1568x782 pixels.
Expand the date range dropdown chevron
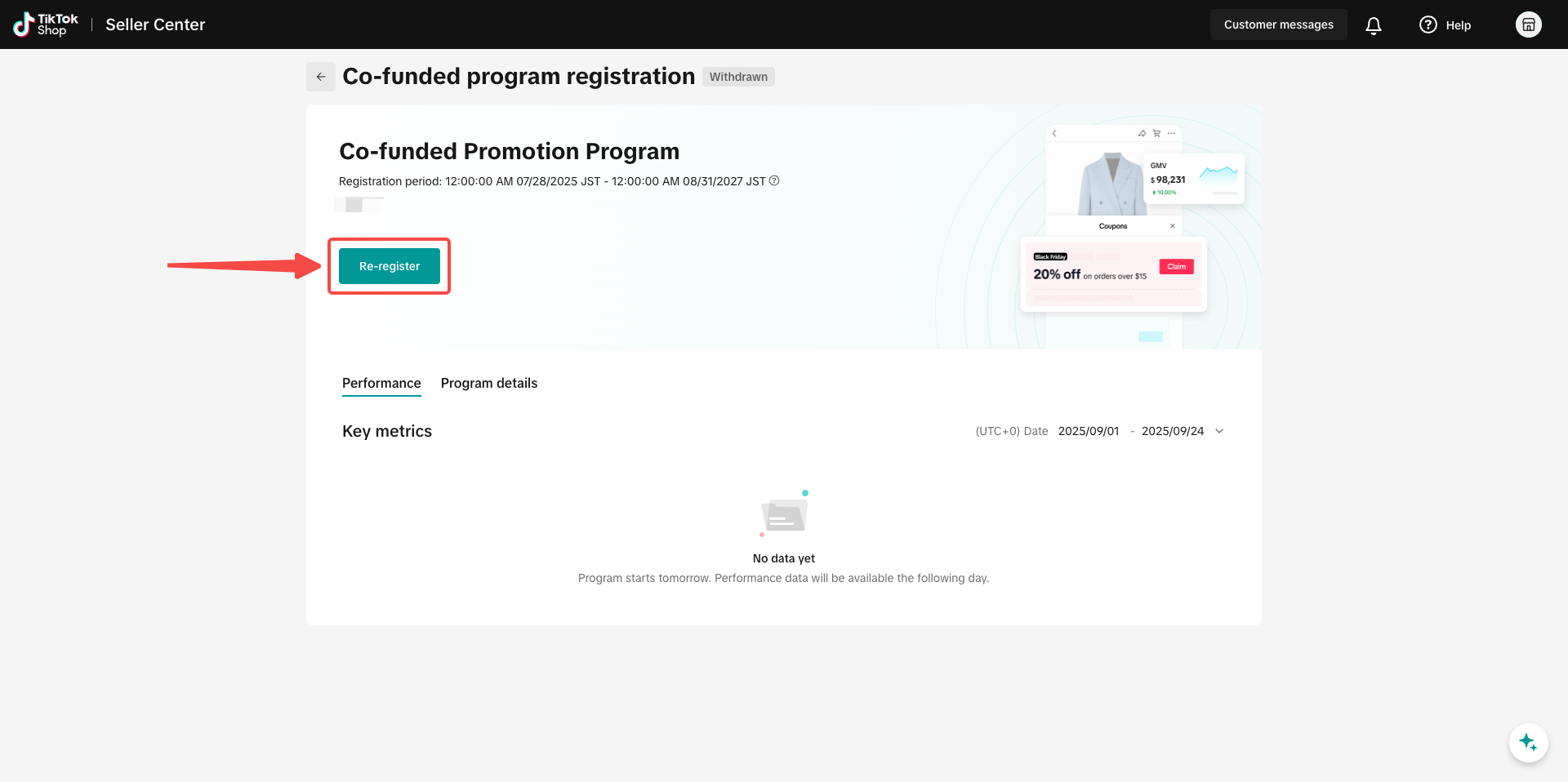click(1219, 431)
